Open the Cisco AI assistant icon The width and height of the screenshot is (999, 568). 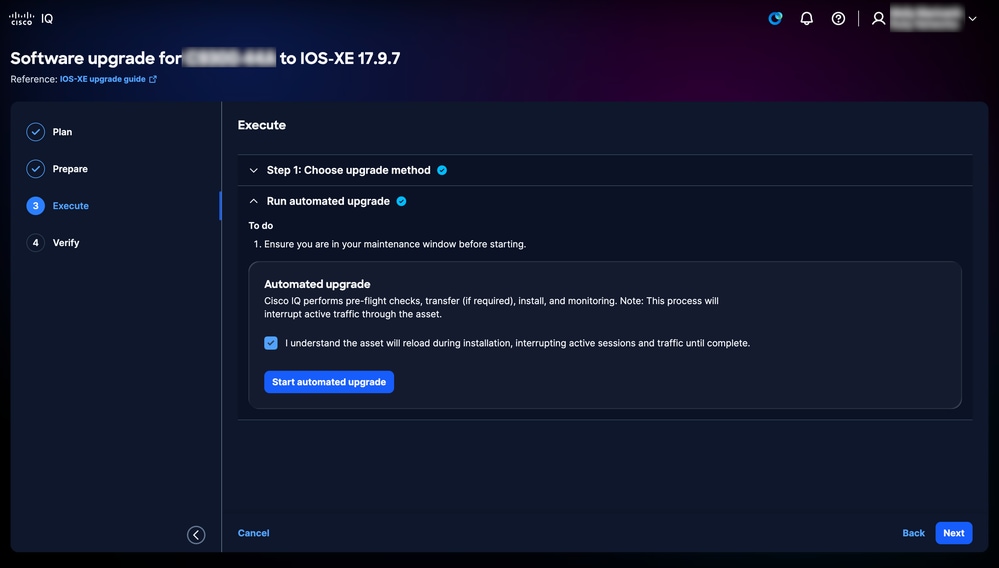(x=775, y=18)
